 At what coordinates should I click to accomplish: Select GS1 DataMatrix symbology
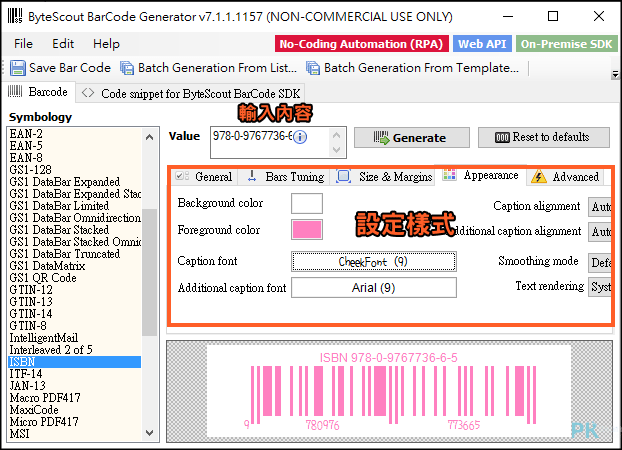coord(74,265)
